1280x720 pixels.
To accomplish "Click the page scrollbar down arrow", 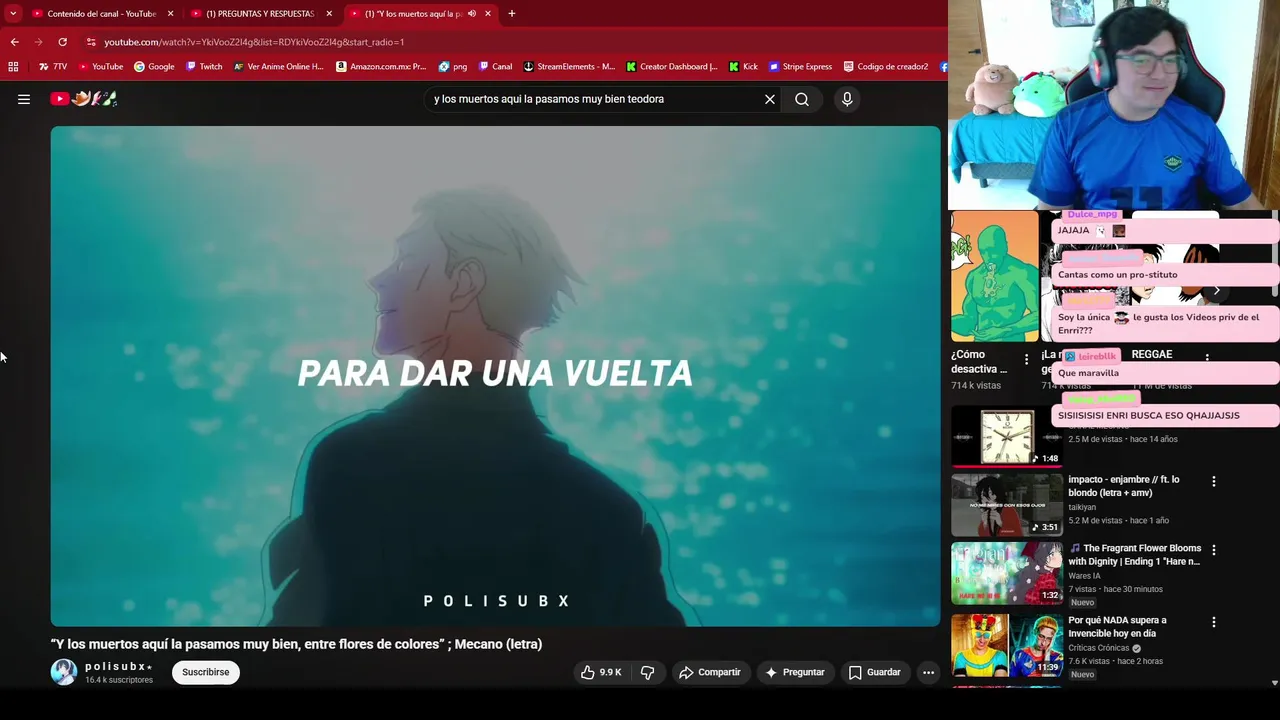I will (x=1274, y=683).
